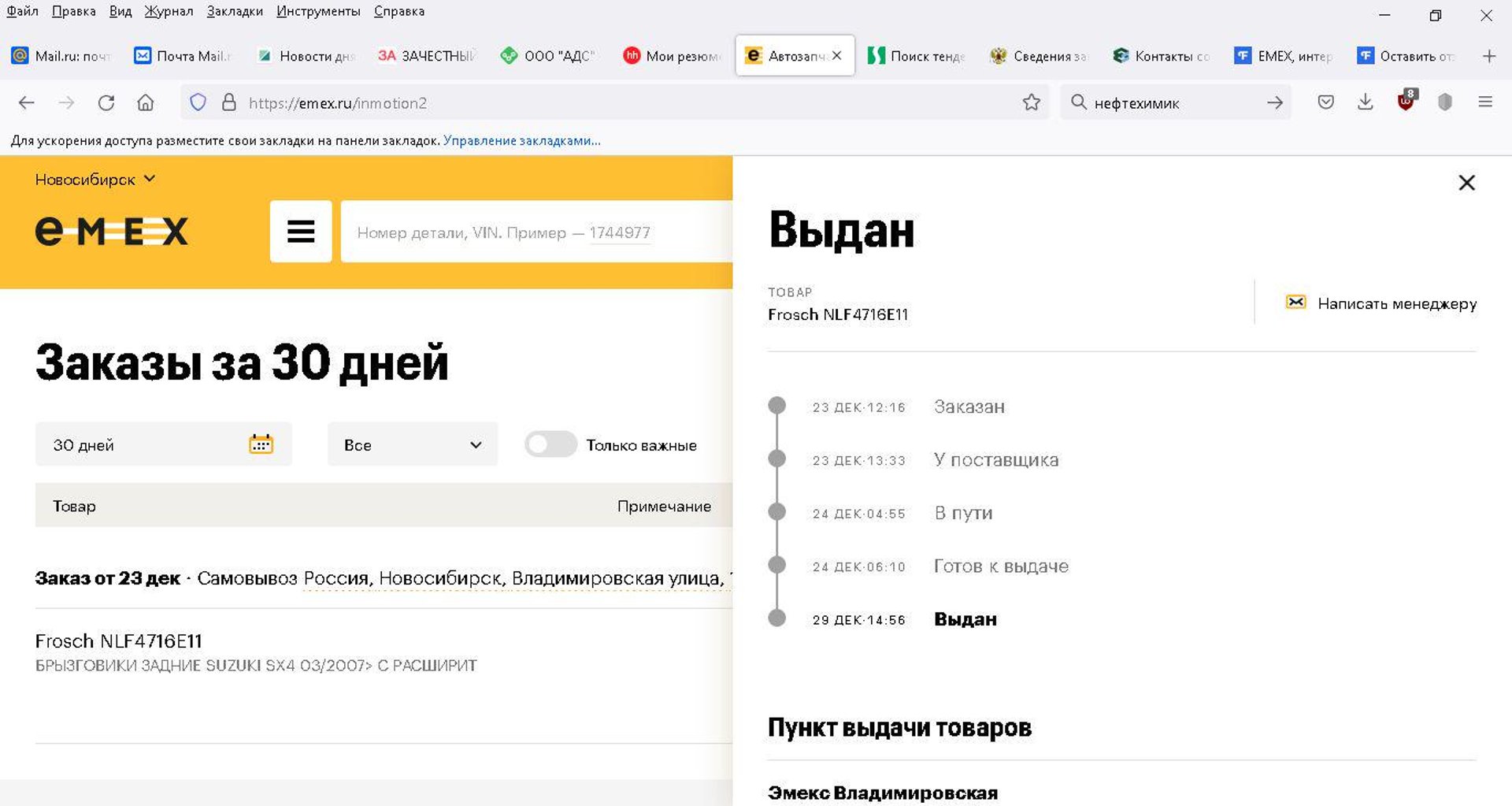1512x806 pixels.
Task: Click the Эмекс Владимировская pickup point name
Action: pos(883,793)
